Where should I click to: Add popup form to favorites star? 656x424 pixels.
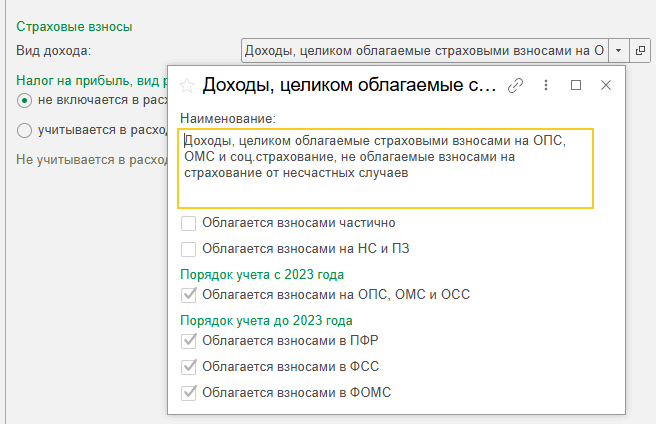click(187, 85)
